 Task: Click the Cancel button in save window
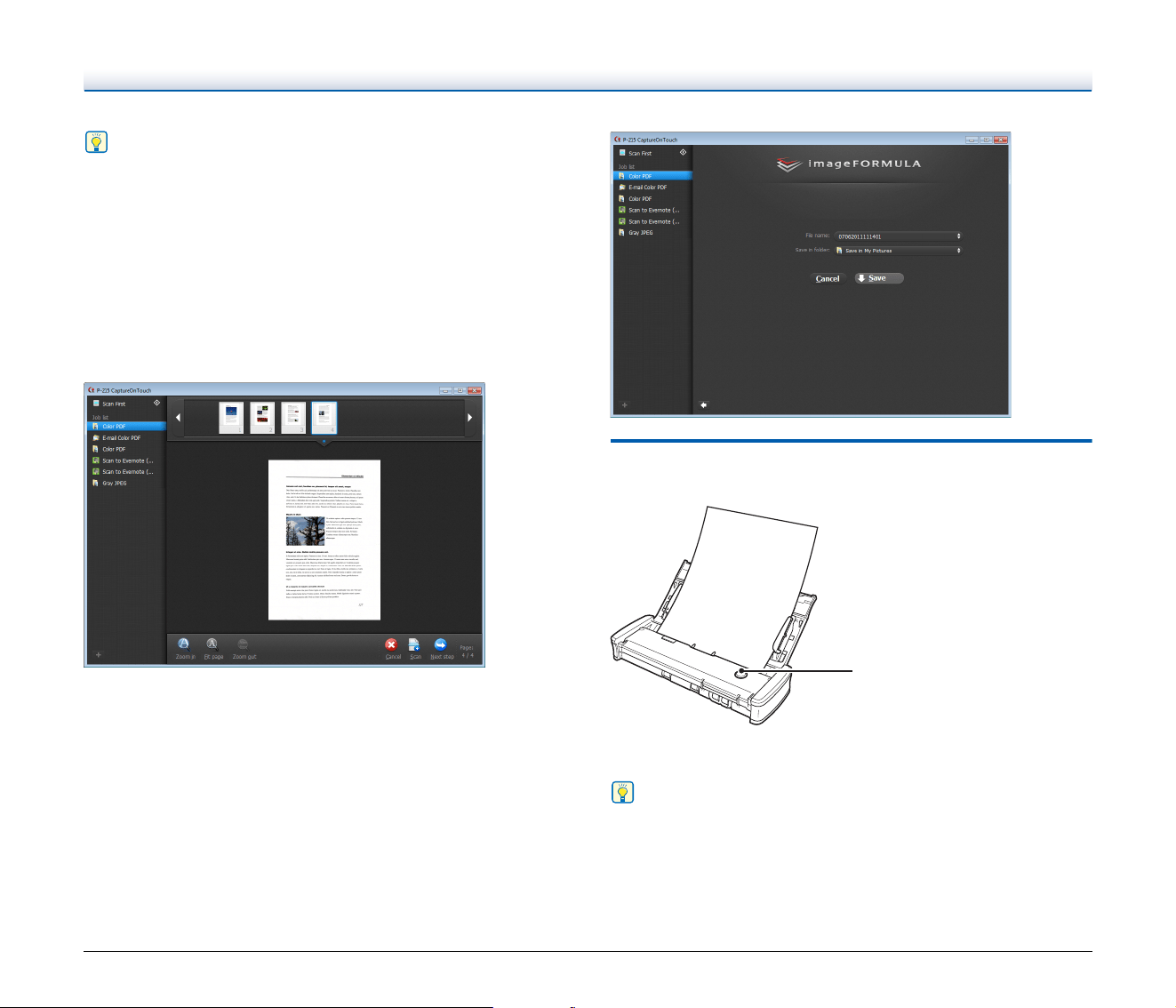(x=828, y=279)
